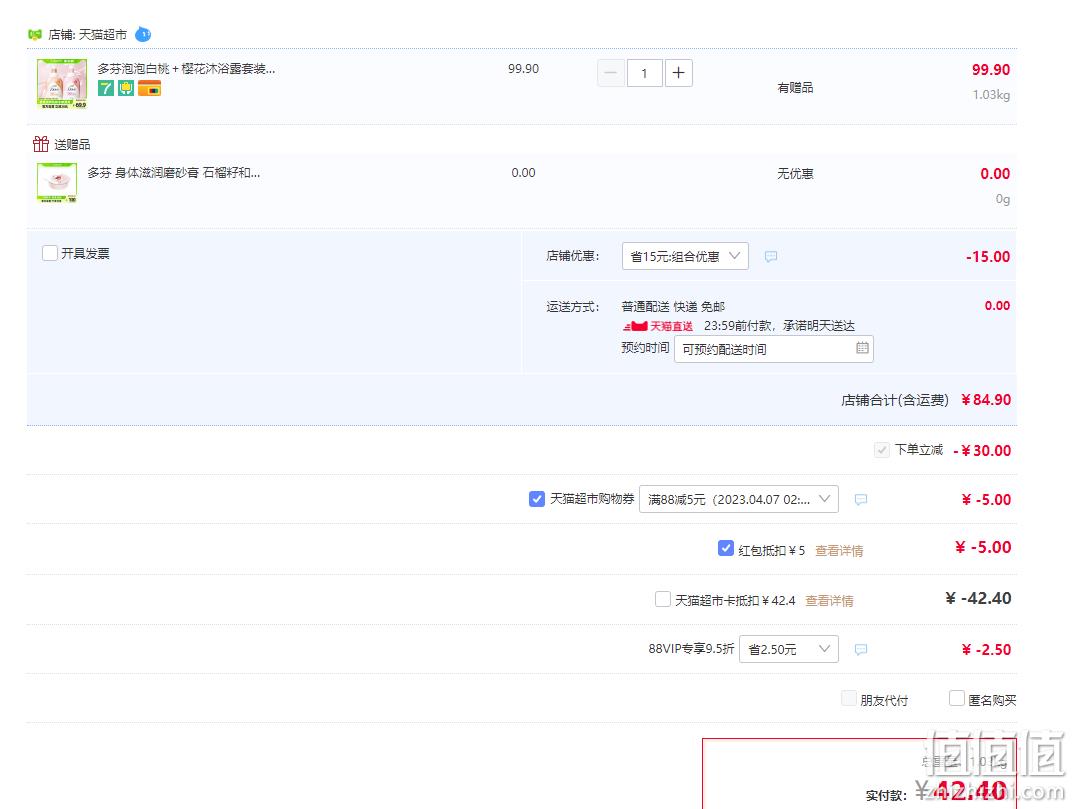Click the comment icon next to 店铺优惠 dropdown
This screenshot has height=809, width=1074.
pyautogui.click(x=771, y=256)
